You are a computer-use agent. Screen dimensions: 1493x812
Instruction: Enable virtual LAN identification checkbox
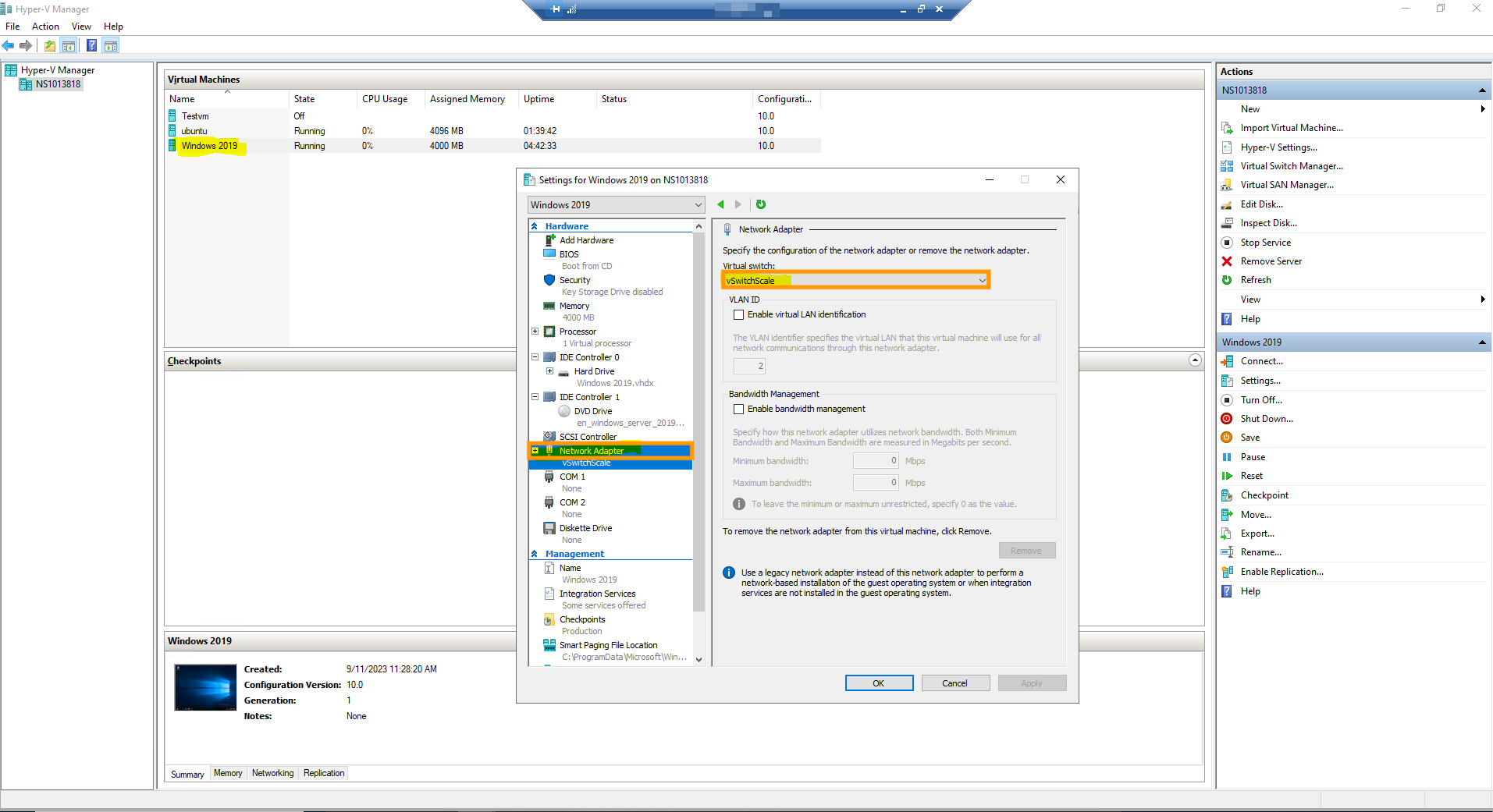(x=738, y=315)
